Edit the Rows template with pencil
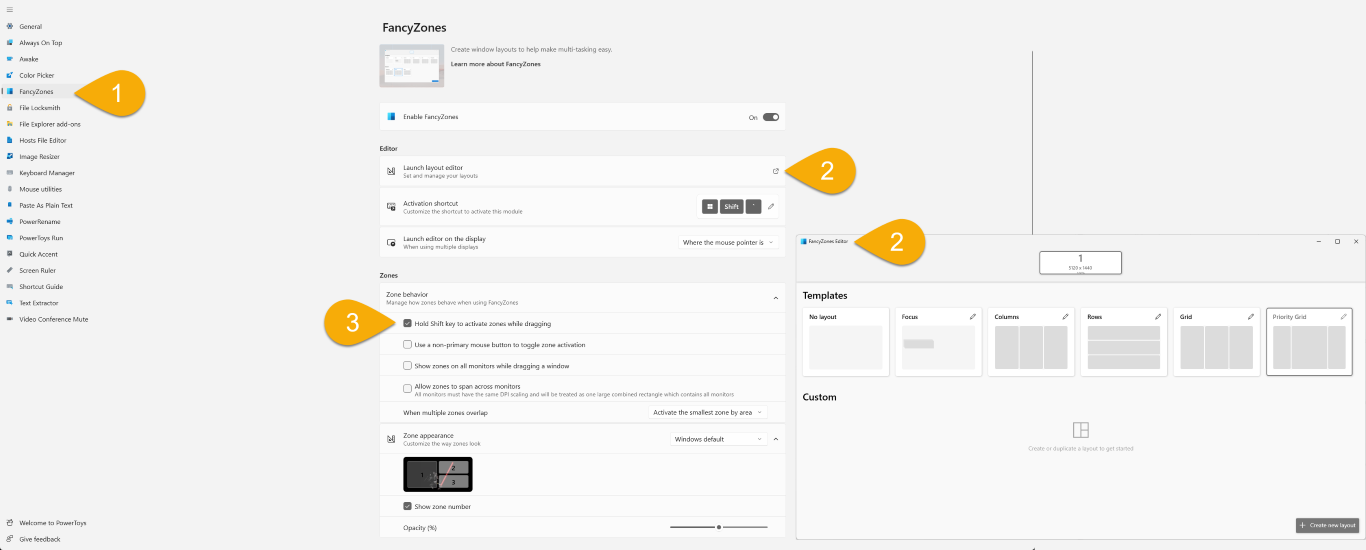This screenshot has width=1366, height=550. (x=1158, y=317)
